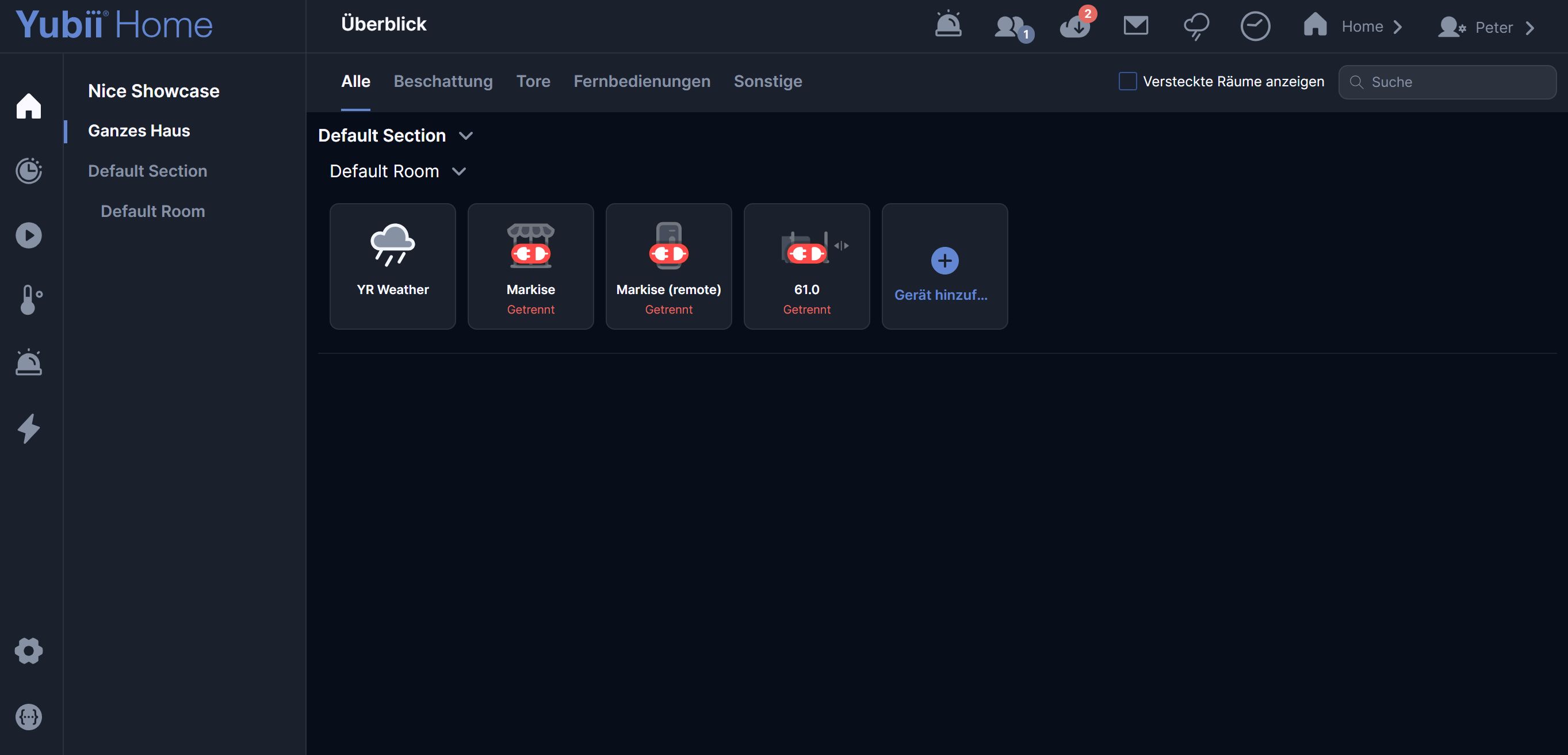The height and width of the screenshot is (755, 1568).
Task: Open scenes play icon in sidebar
Action: point(29,235)
